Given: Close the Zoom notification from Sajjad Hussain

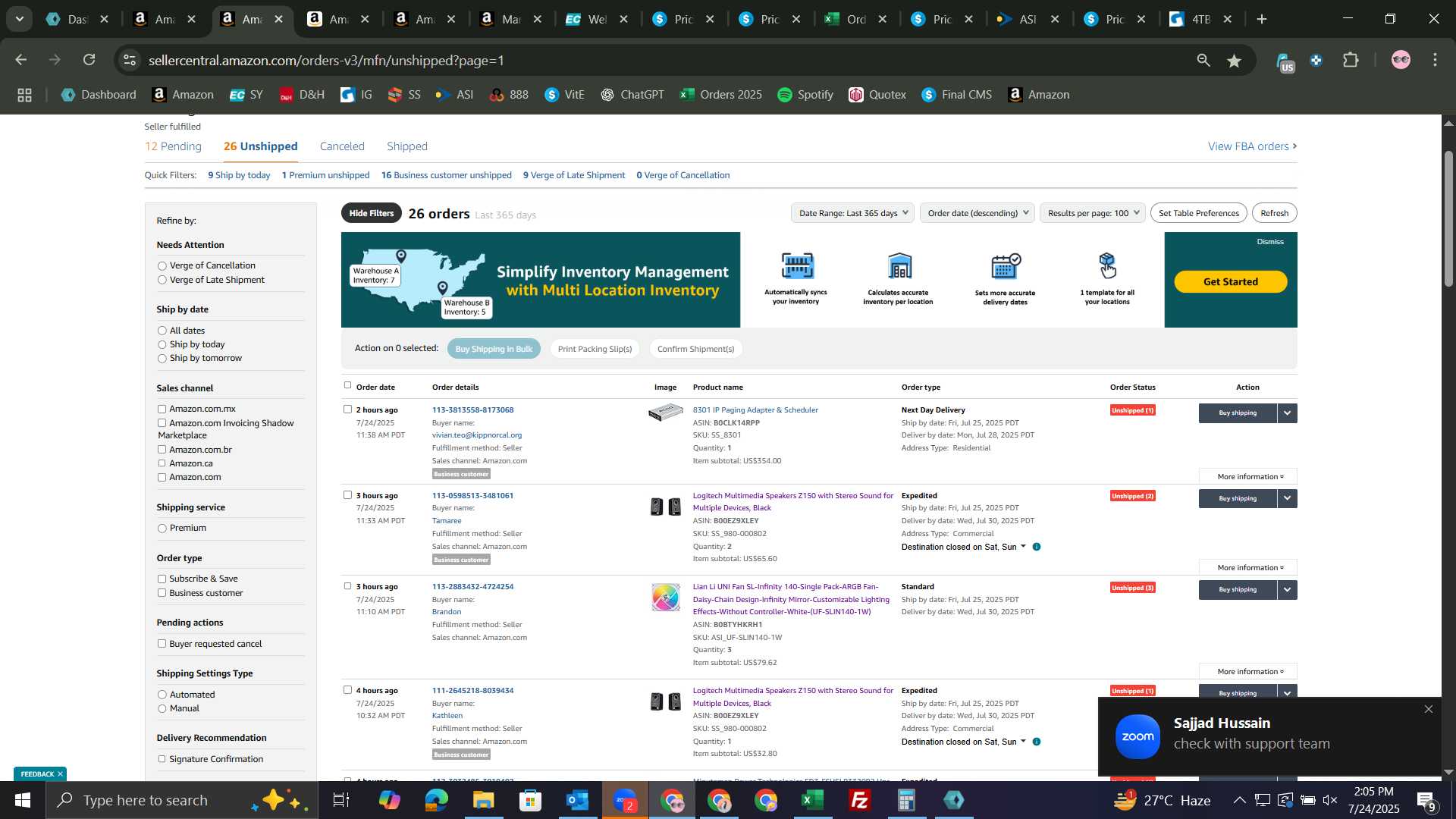Looking at the screenshot, I should coord(1429,710).
